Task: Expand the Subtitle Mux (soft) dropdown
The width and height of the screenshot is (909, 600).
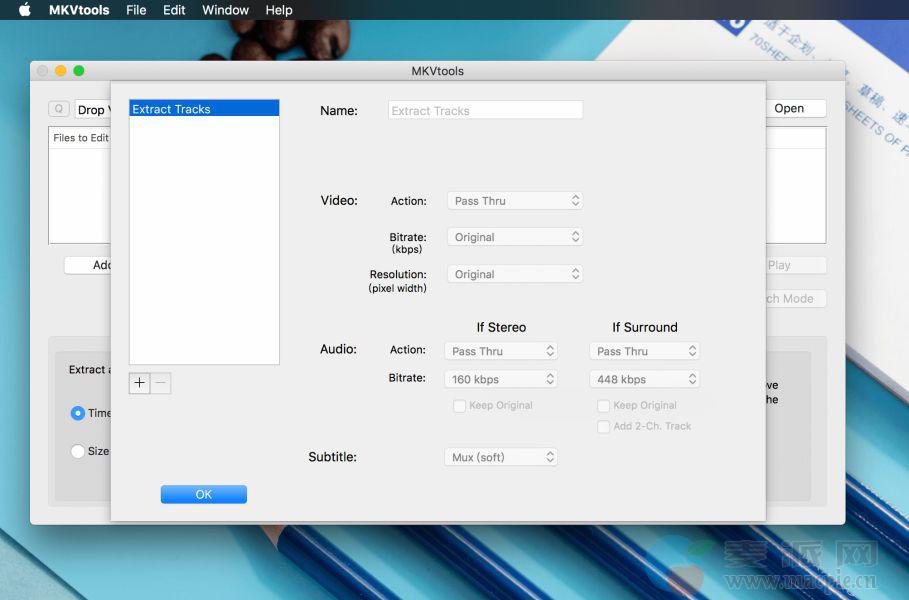Action: coord(501,457)
